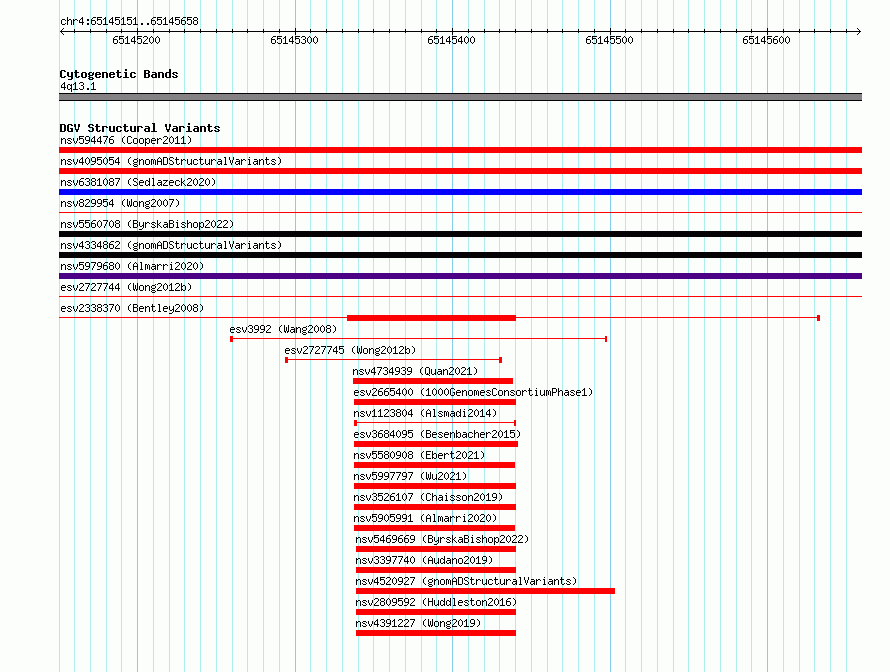Click the nsv594476 (Cooper2011) variant label
Viewport: 890px width, 672px height.
[x=126, y=140]
